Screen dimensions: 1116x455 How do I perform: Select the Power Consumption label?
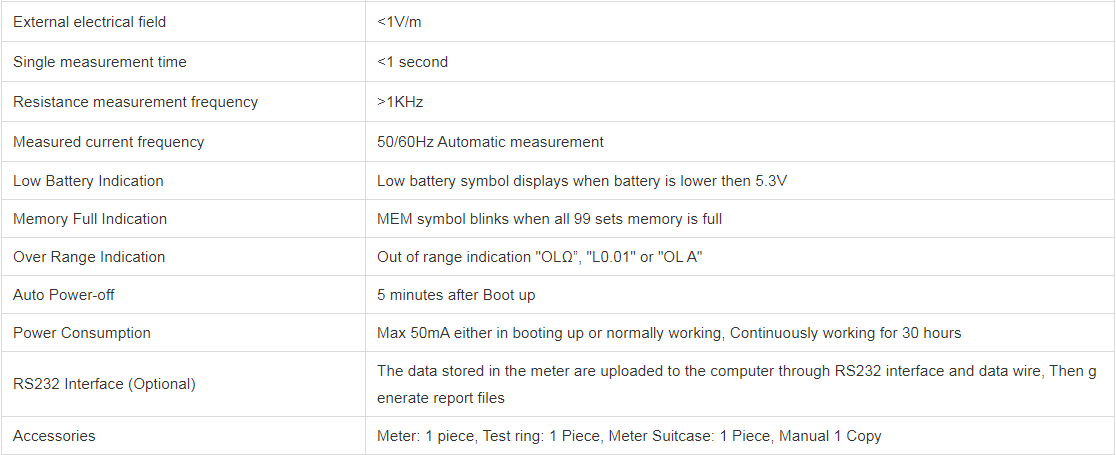(x=82, y=333)
